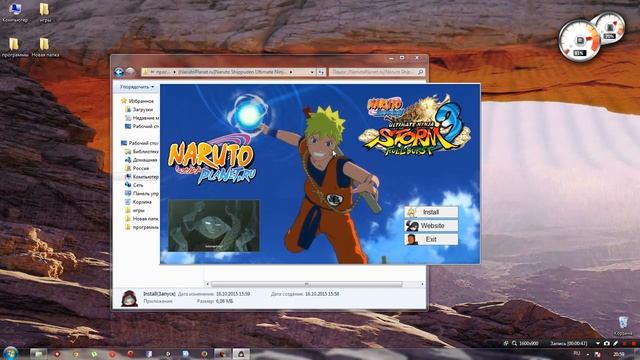640x360 pixels.
Task: Go back in the Explorer window
Action: (x=119, y=72)
